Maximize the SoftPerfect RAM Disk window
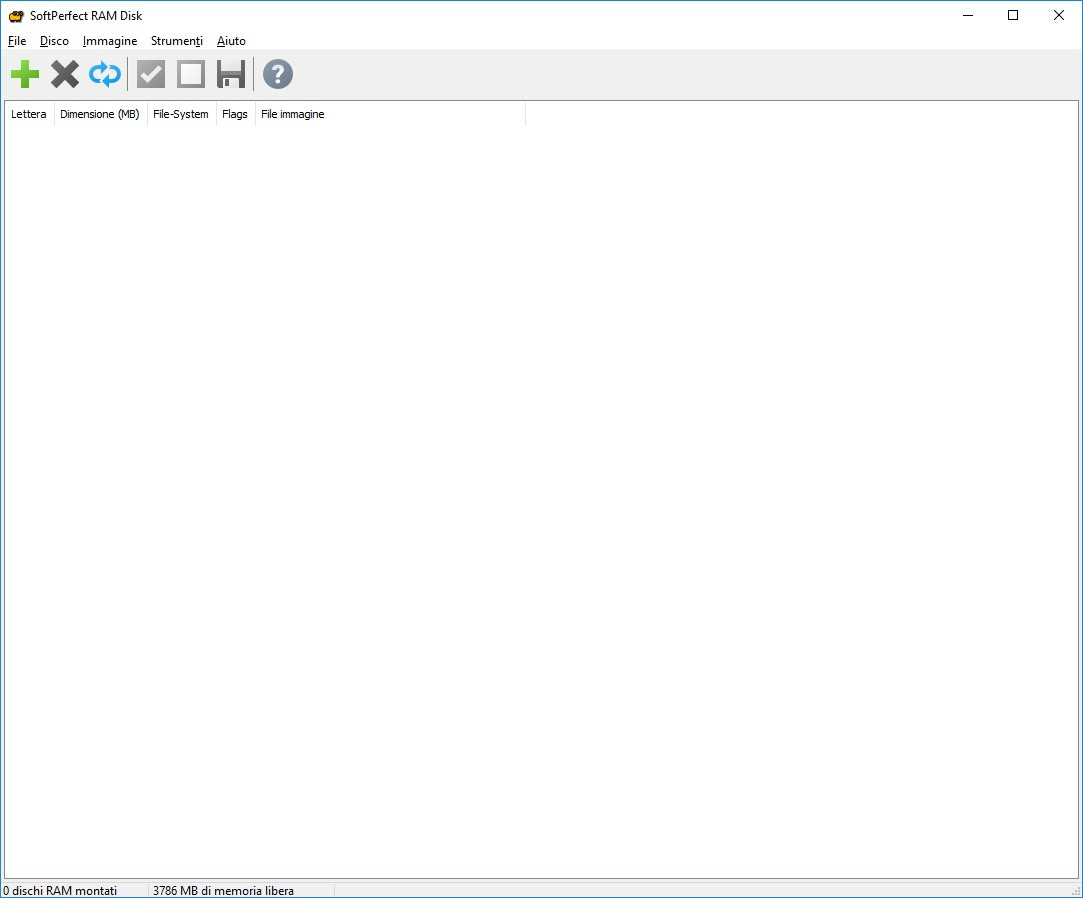 tap(1013, 15)
